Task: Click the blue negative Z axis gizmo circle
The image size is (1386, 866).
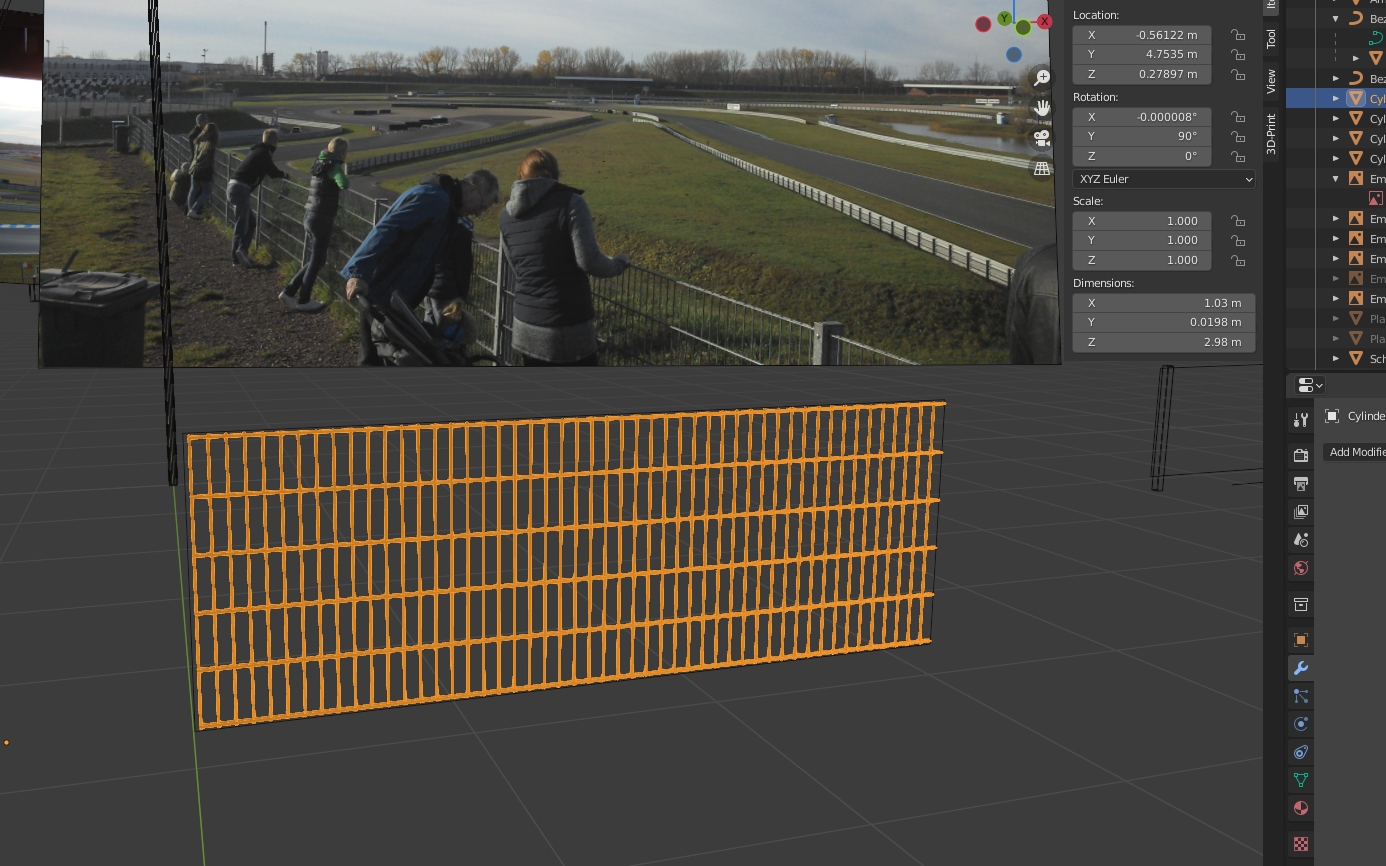Action: coord(1014,55)
